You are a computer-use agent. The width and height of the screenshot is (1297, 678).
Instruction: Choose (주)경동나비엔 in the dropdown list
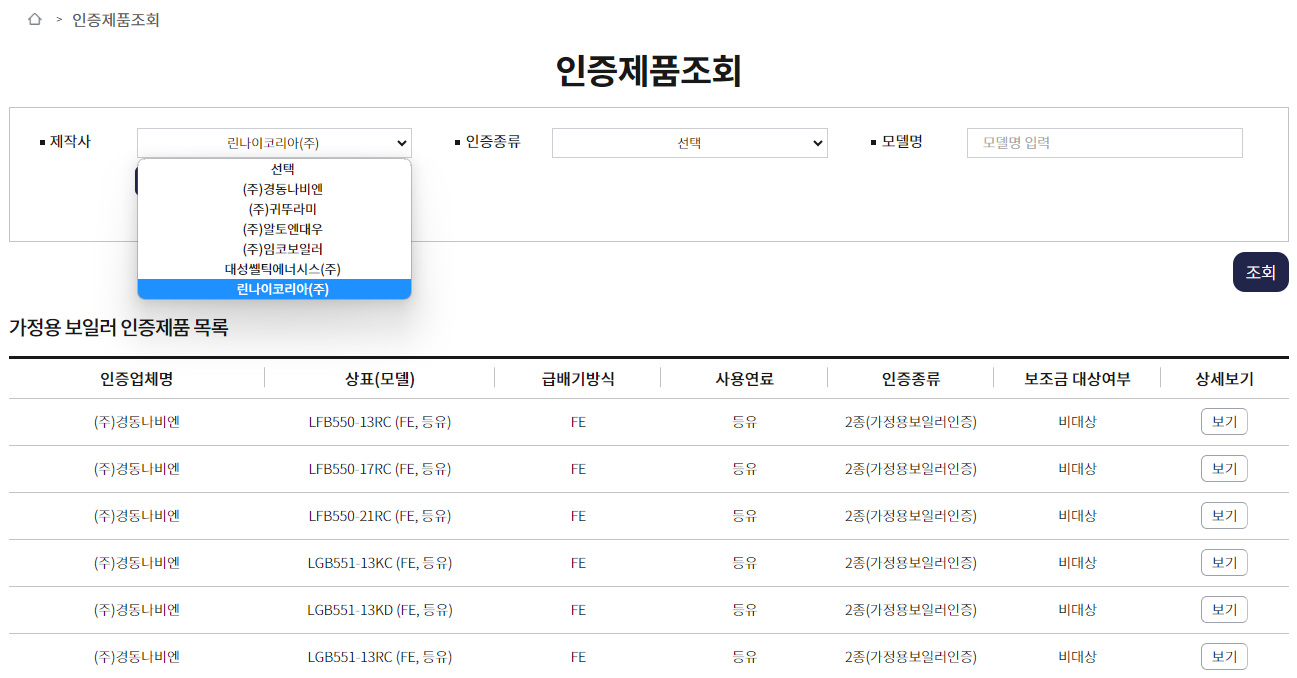[x=274, y=188]
